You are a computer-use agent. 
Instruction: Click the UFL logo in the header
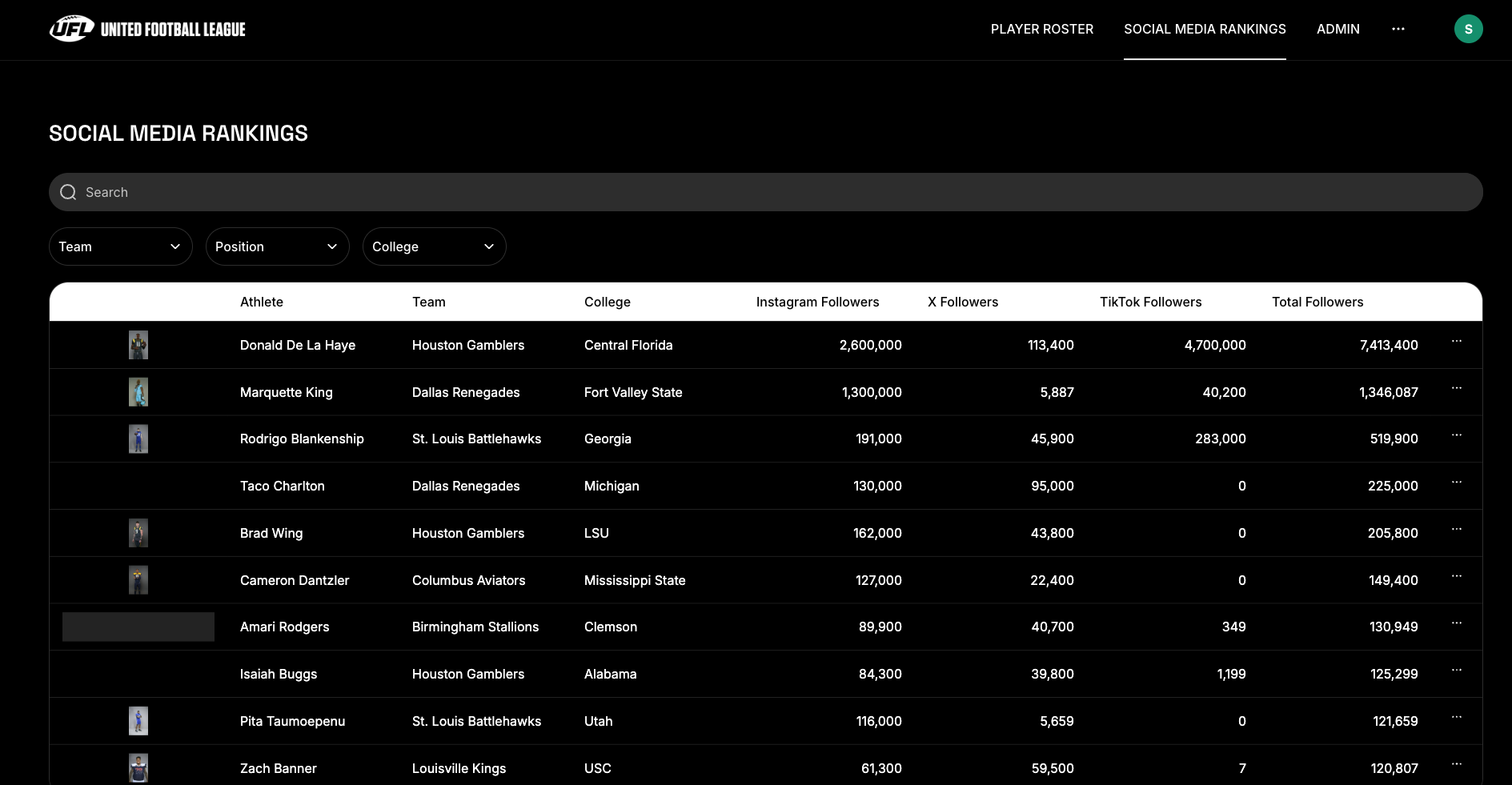point(72,29)
